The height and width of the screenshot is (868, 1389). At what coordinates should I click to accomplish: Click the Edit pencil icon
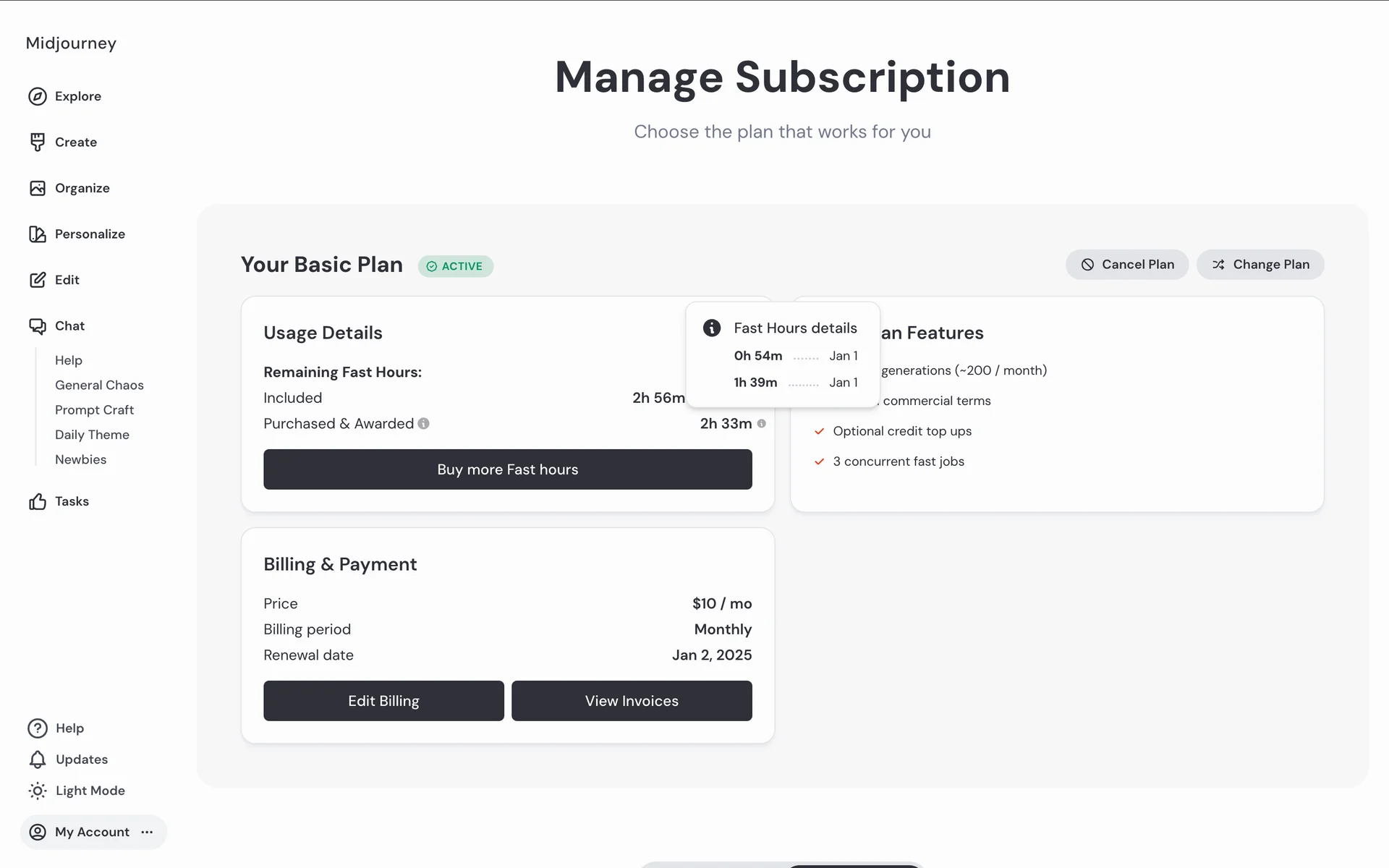click(38, 280)
